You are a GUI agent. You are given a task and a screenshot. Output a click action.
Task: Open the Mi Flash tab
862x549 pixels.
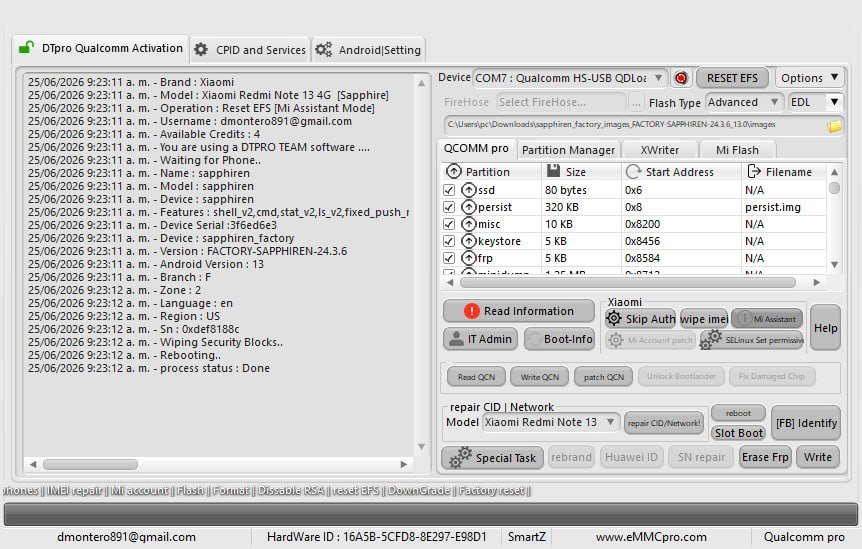(x=737, y=150)
